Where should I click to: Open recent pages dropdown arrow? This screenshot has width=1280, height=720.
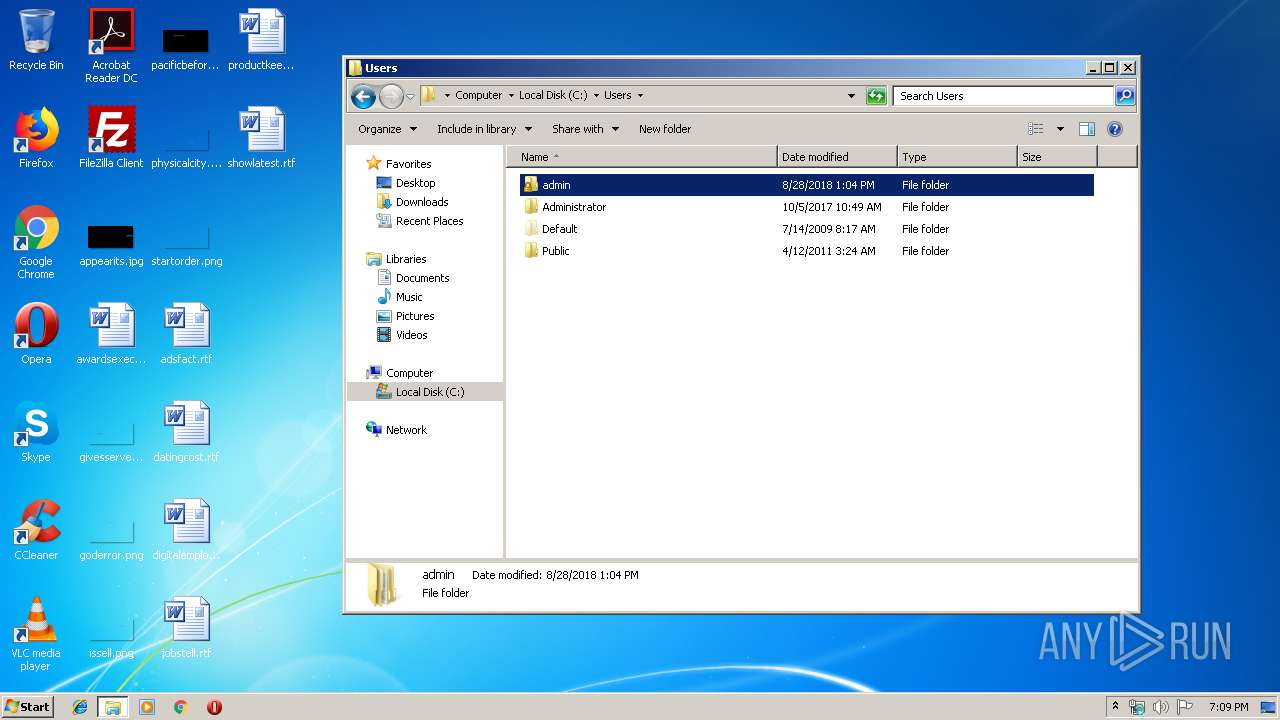pyautogui.click(x=410, y=97)
